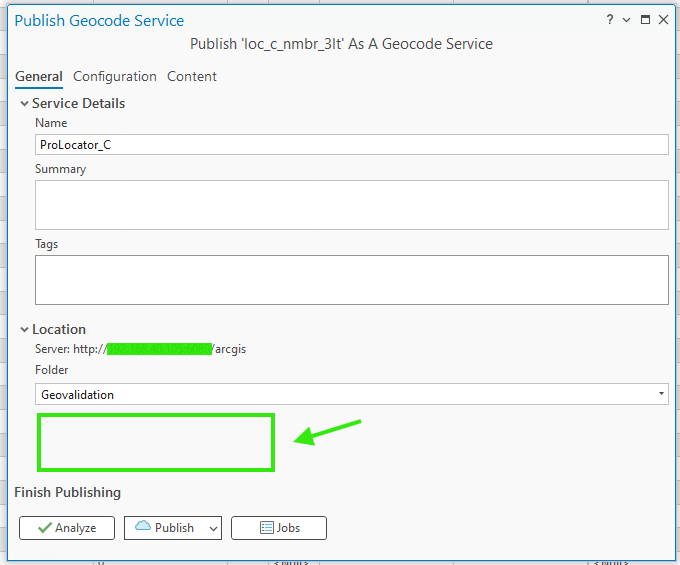Viewport: 680px width, 565px height.
Task: Click into the Summary text box
Action: (351, 205)
